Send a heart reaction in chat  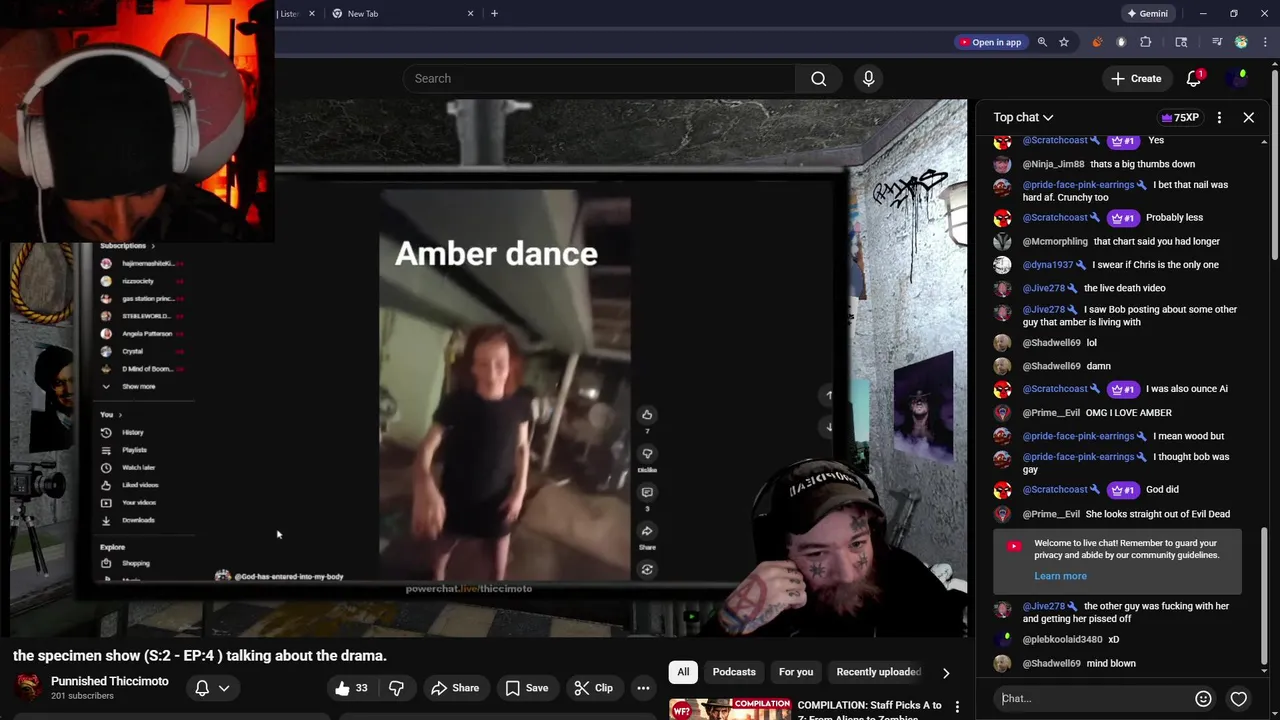click(x=1239, y=699)
